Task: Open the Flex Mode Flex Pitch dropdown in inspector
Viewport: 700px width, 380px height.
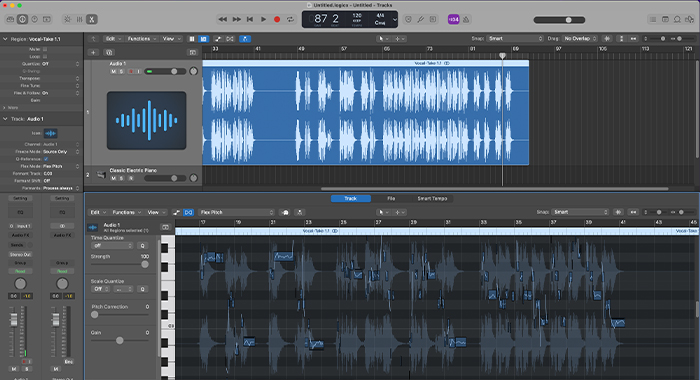Action: pyautogui.click(x=61, y=166)
